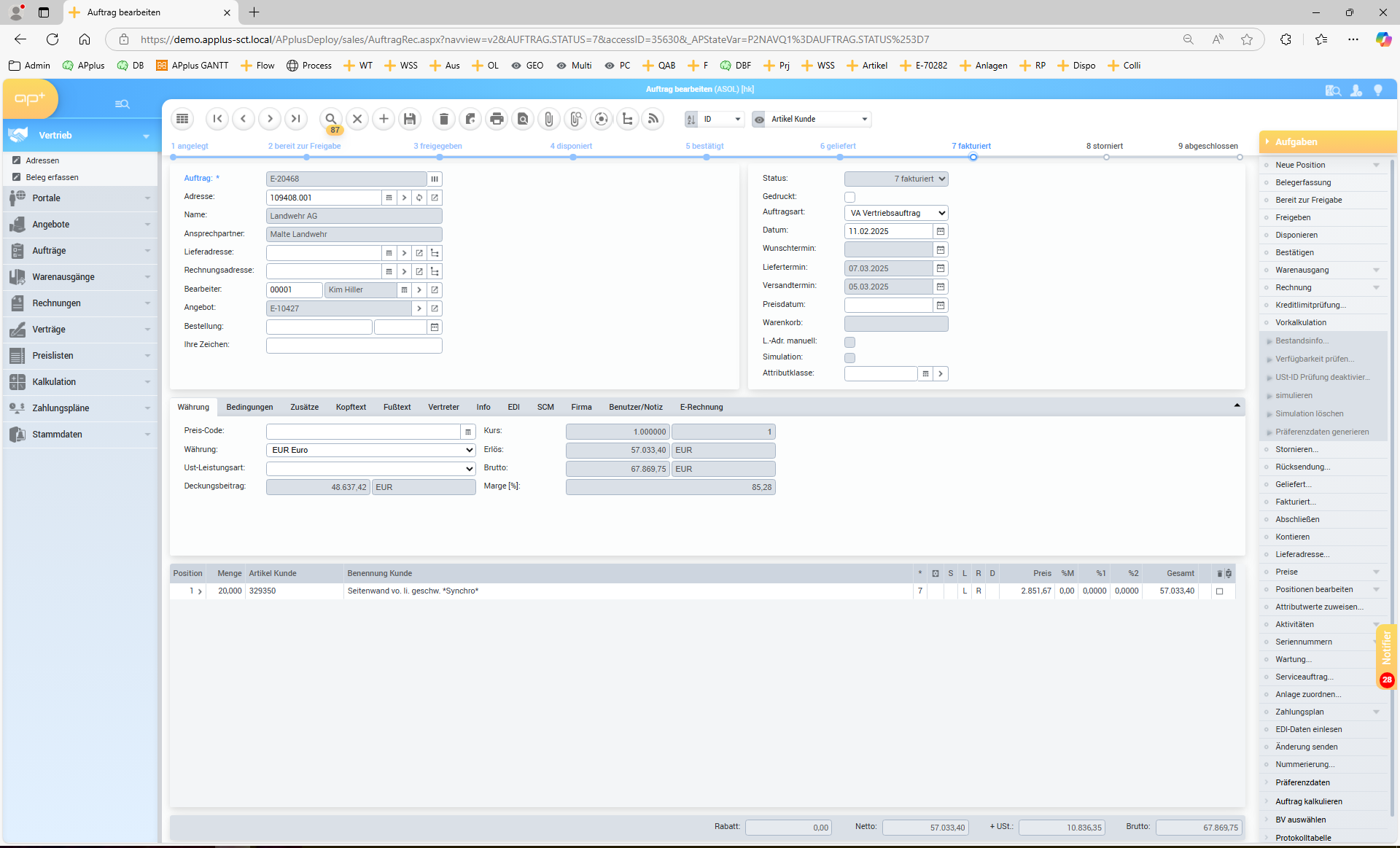1400x848 pixels.
Task: Jump to last record
Action: coord(296,119)
